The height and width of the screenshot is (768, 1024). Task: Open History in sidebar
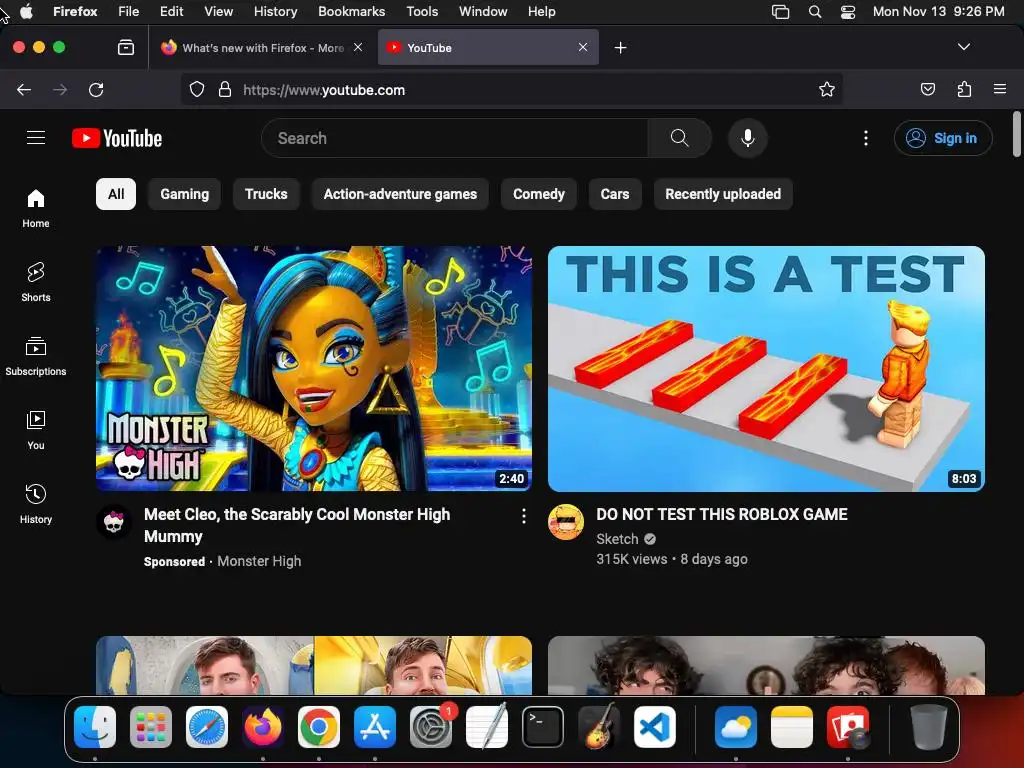tap(36, 504)
